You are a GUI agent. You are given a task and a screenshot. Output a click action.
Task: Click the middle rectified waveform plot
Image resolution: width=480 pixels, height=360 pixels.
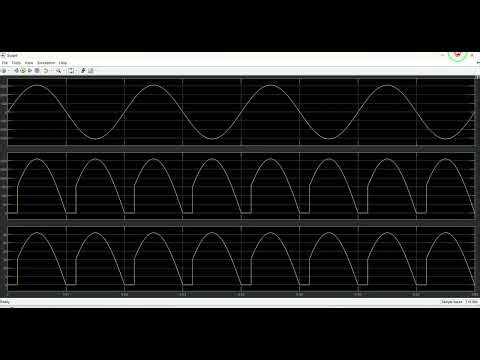click(x=241, y=186)
